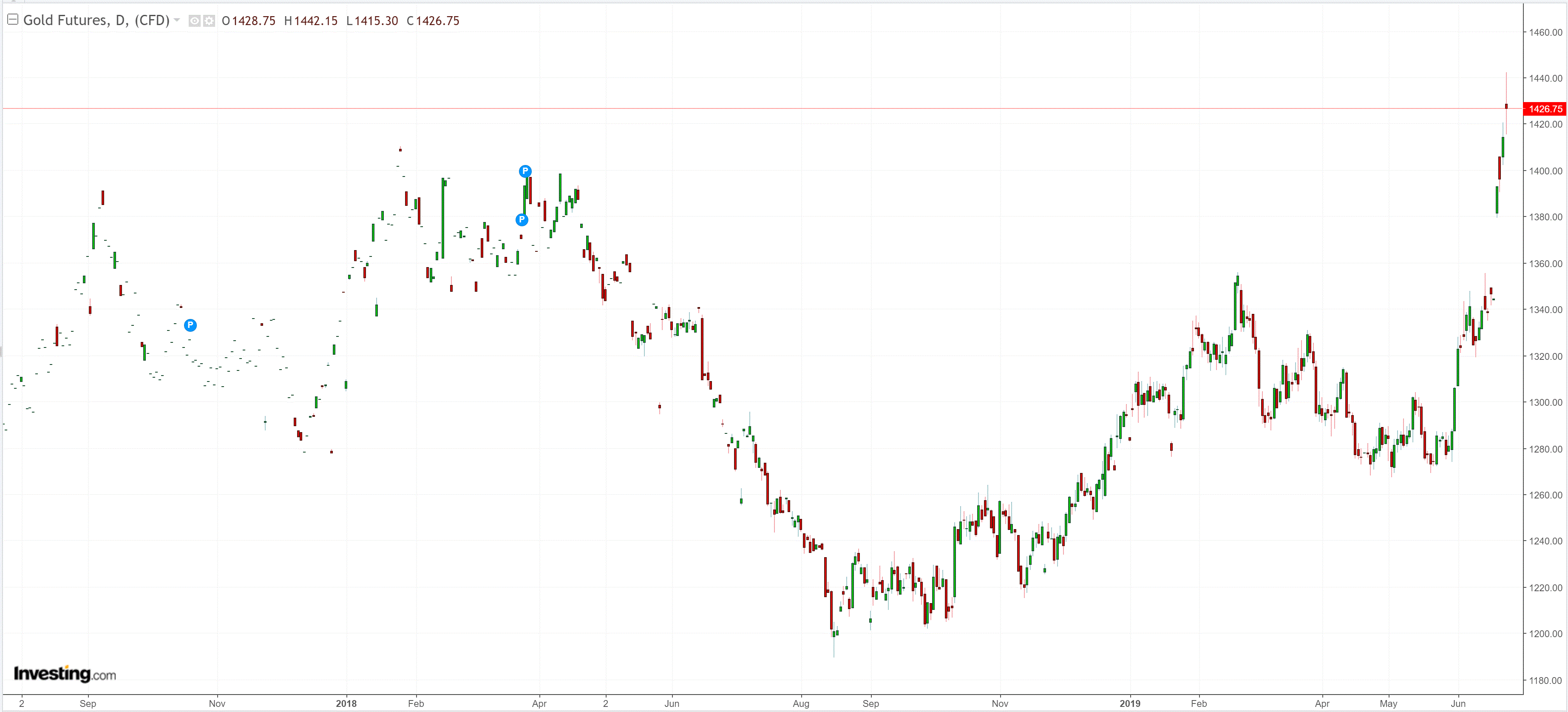Click the 2018 label on time axis
The image size is (1568, 712).
coord(346,703)
